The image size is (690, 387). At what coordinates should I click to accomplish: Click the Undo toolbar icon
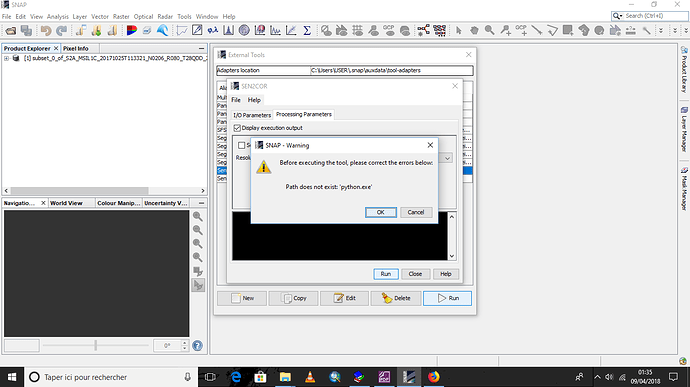(46, 30)
